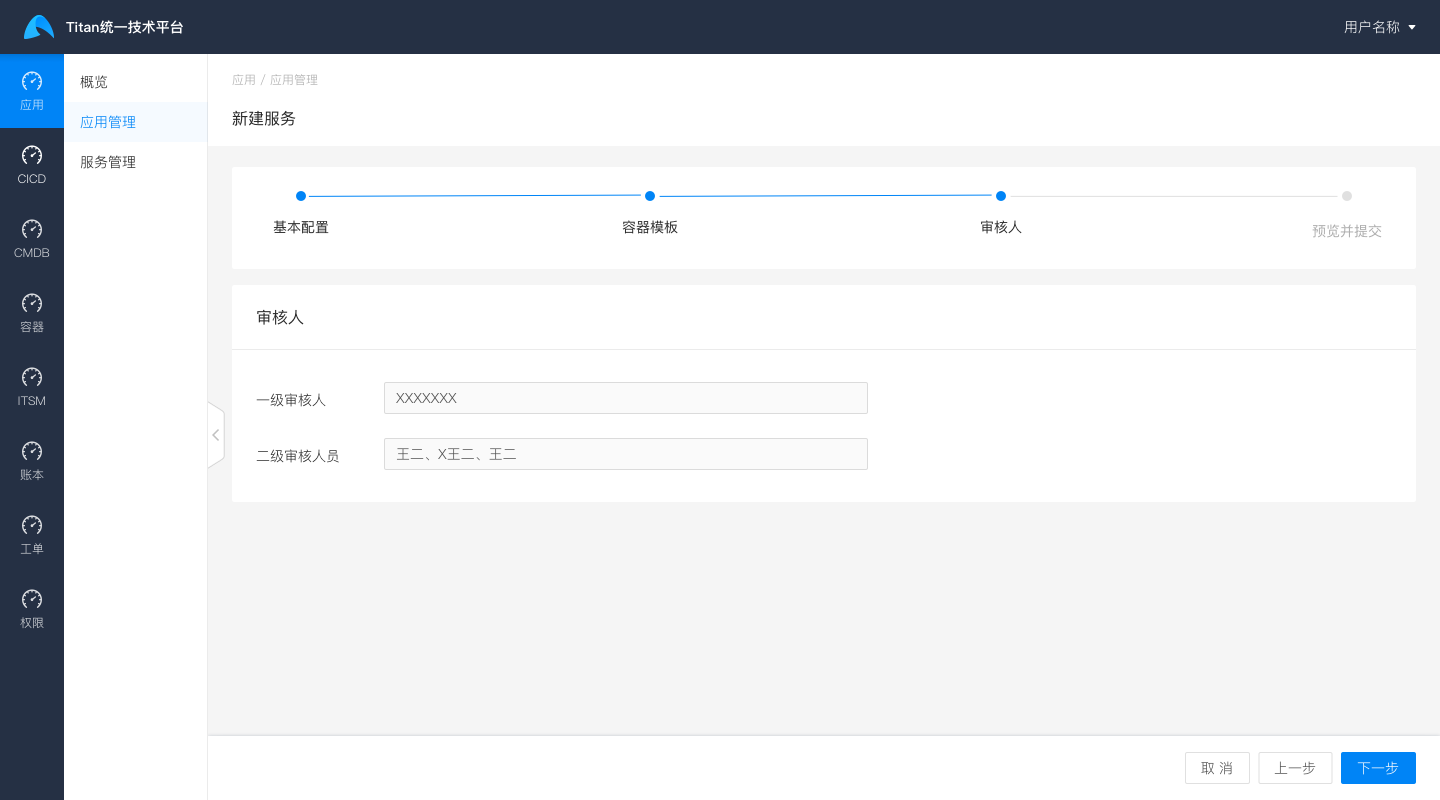1440x800 pixels.
Task: Navigate to 账本 in the sidebar
Action: point(32,461)
